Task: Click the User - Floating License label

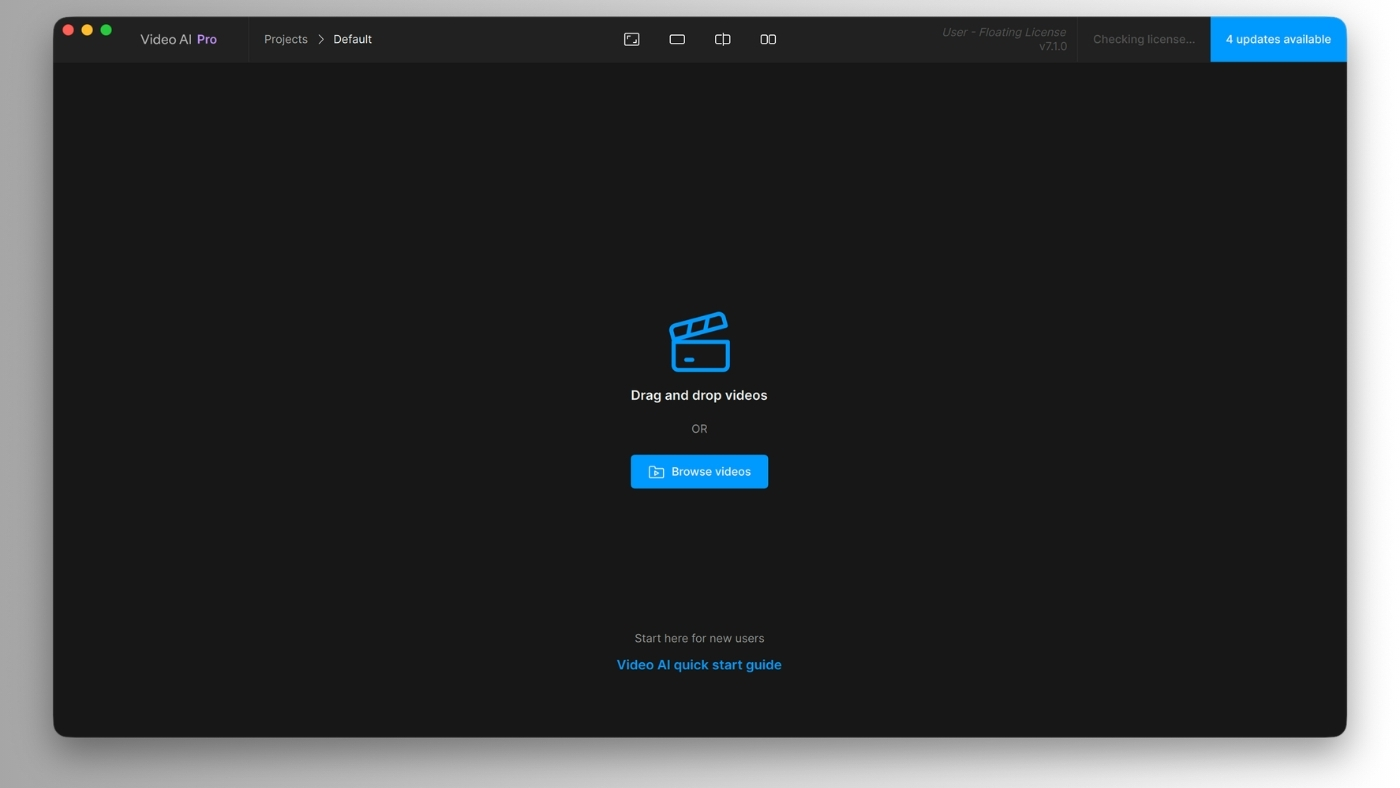Action: pos(1004,32)
